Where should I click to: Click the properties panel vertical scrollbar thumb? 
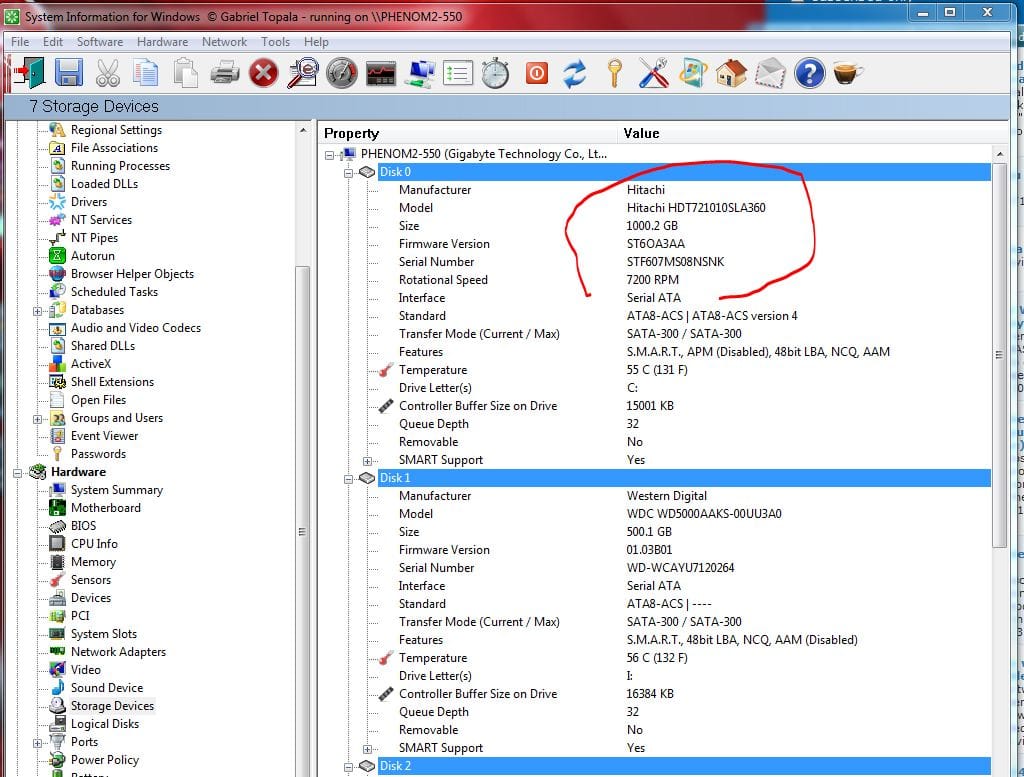(x=999, y=355)
